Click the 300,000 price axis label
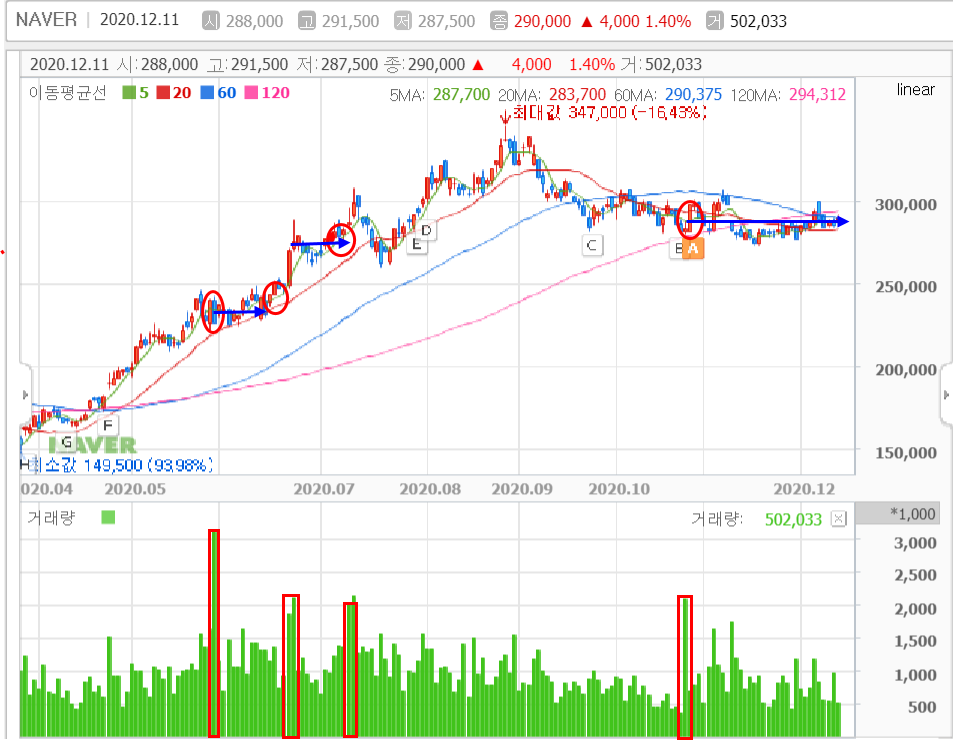The image size is (953, 740). [x=906, y=205]
